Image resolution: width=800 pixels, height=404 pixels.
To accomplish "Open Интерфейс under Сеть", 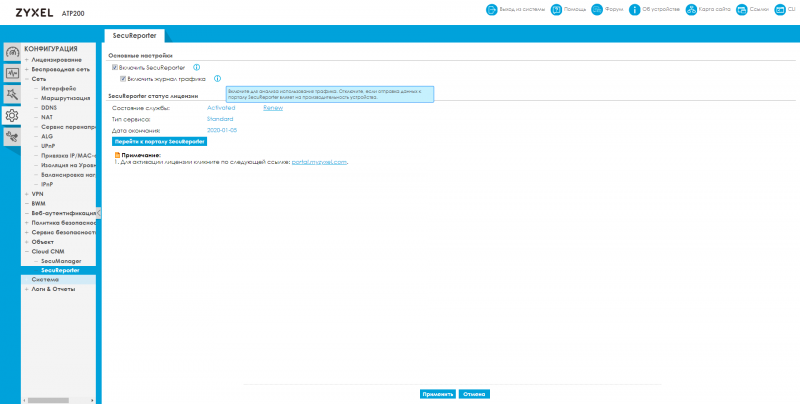I will (x=59, y=89).
